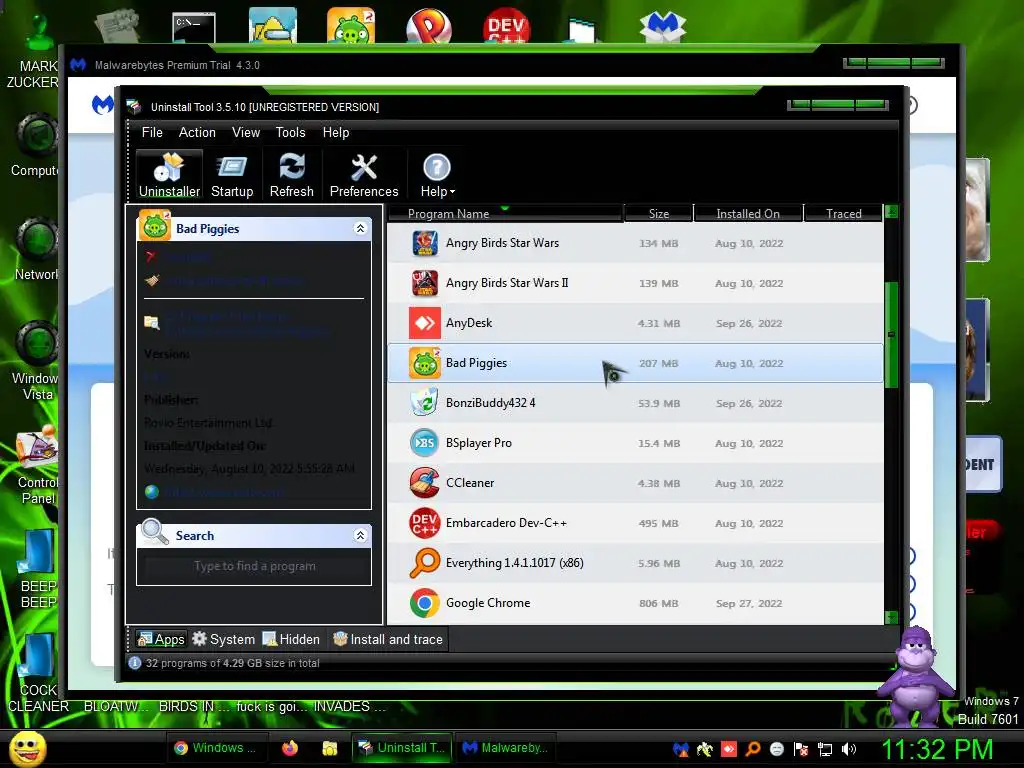This screenshot has width=1024, height=768.
Task: Click the search field to find a program
Action: pos(254,566)
